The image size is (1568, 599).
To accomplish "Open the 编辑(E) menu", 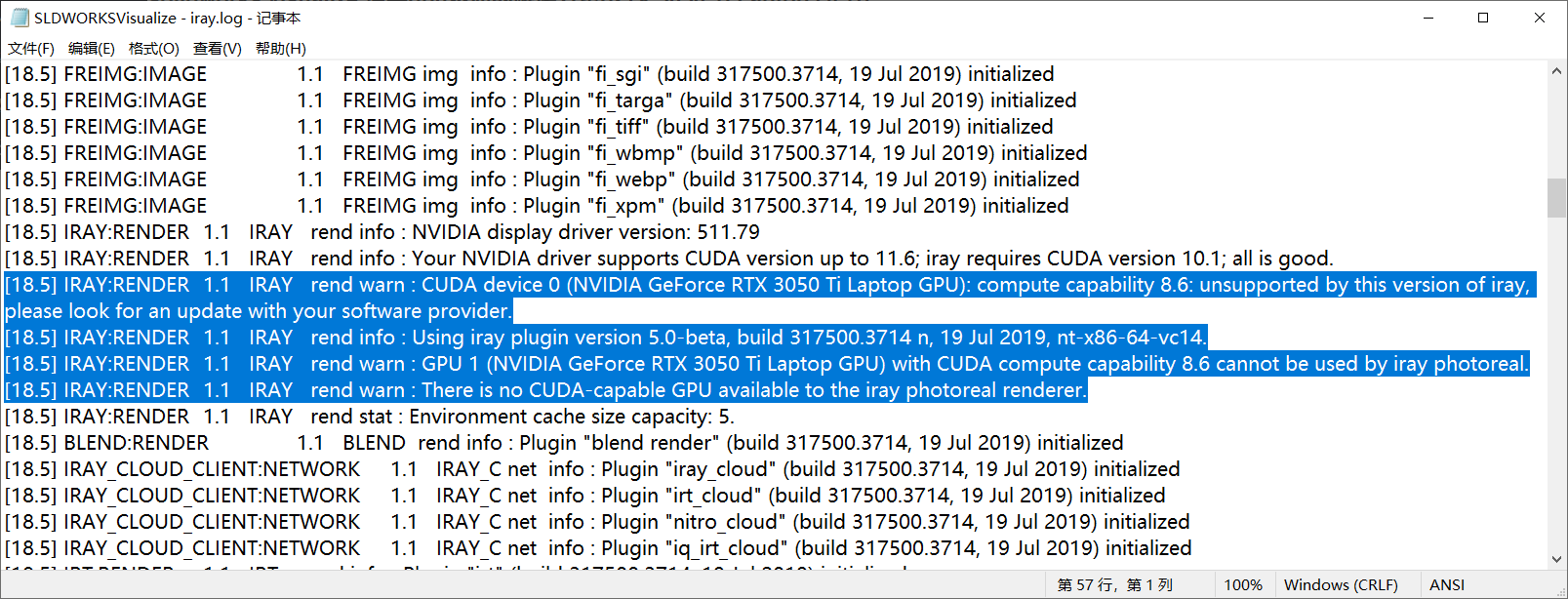I will point(92,49).
